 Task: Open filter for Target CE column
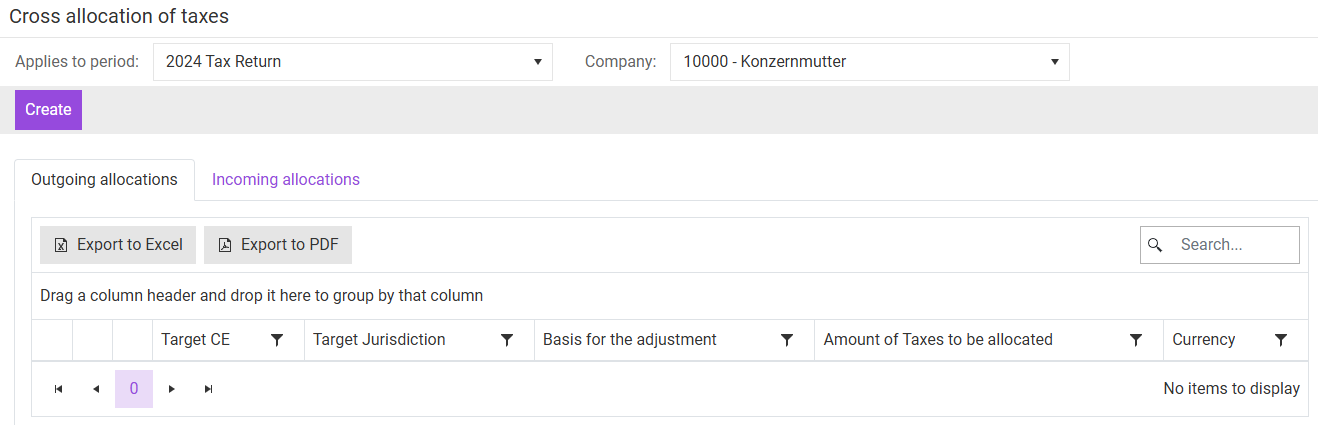coord(278,340)
